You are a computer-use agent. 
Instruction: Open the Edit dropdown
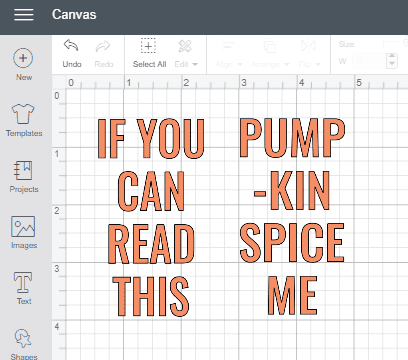[185, 54]
